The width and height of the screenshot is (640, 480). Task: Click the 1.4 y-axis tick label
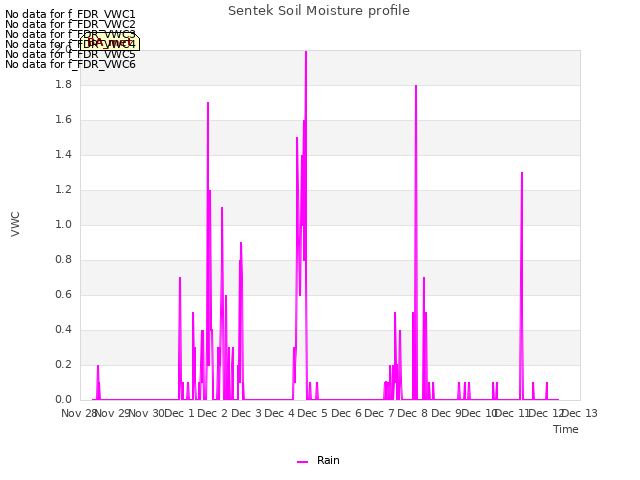pos(63,155)
